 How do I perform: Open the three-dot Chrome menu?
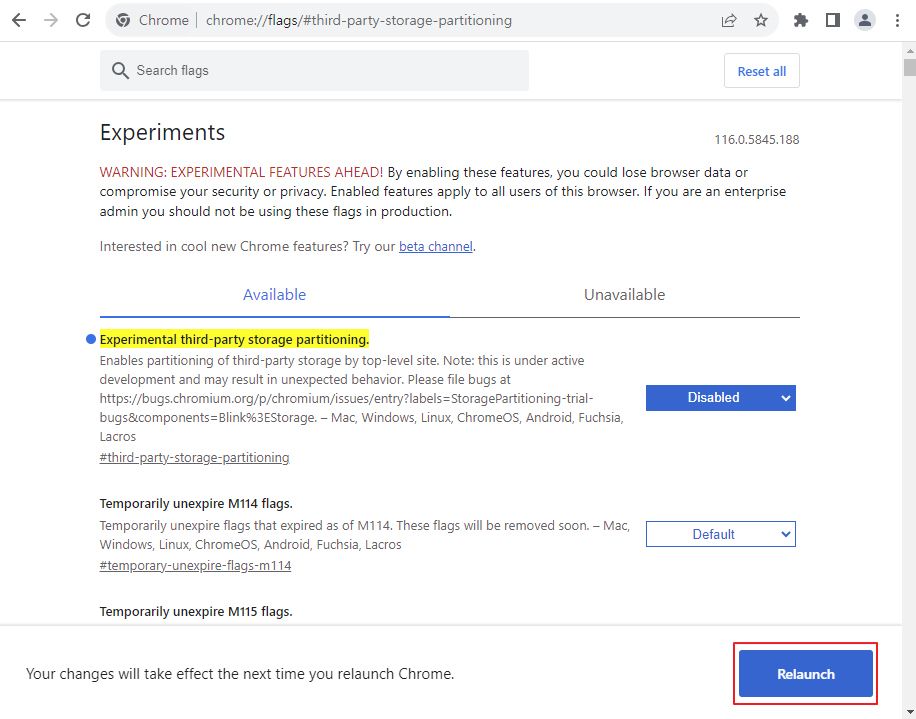[x=897, y=20]
